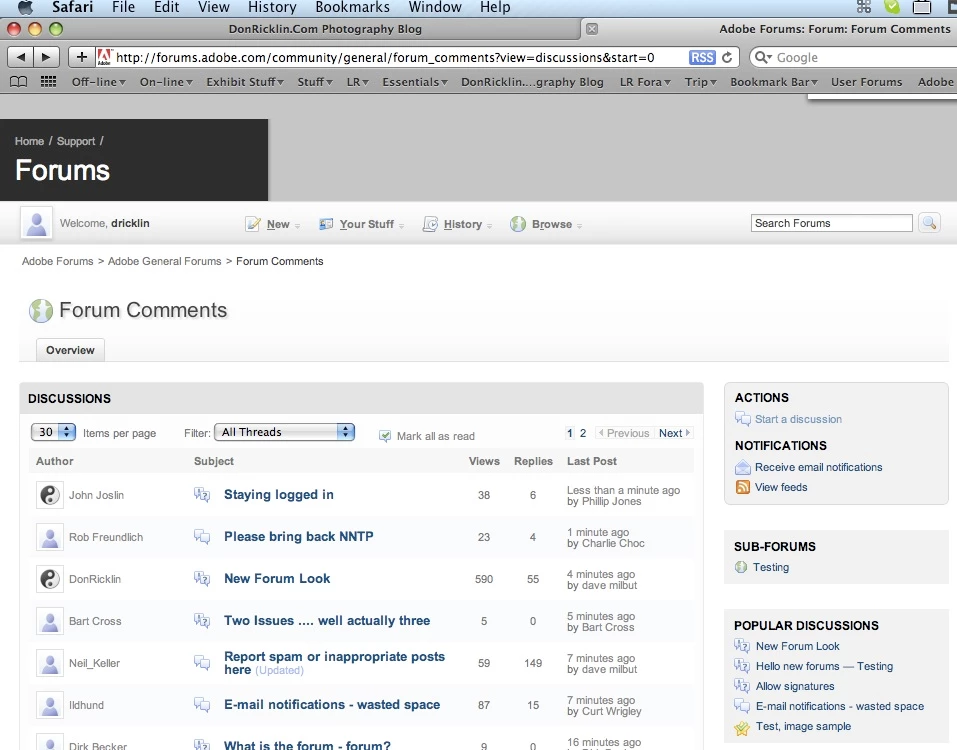Open the New Forum Look thread
Screen dimensions: 957x750
point(277,579)
